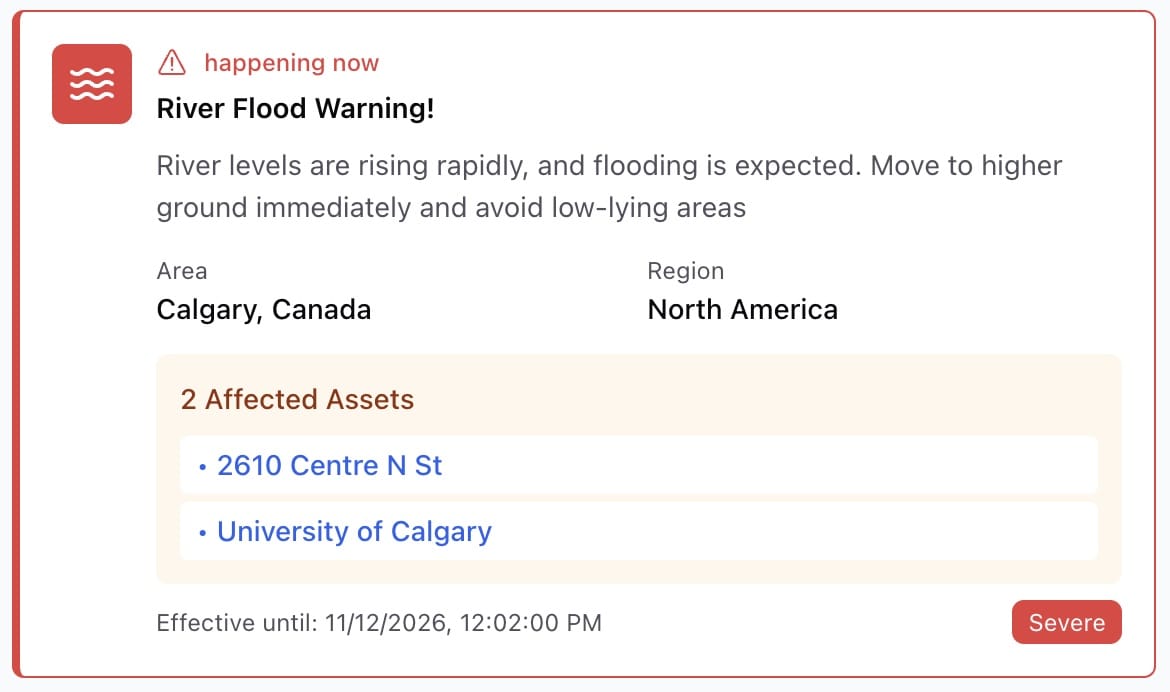Image resolution: width=1170 pixels, height=692 pixels.
Task: Click the Area field label
Action: point(182,270)
